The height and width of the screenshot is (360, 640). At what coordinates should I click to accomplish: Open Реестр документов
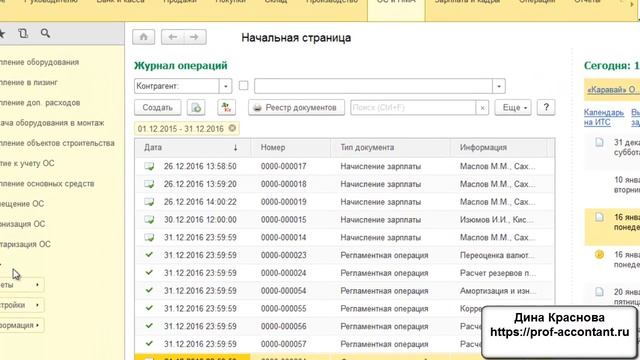point(296,107)
